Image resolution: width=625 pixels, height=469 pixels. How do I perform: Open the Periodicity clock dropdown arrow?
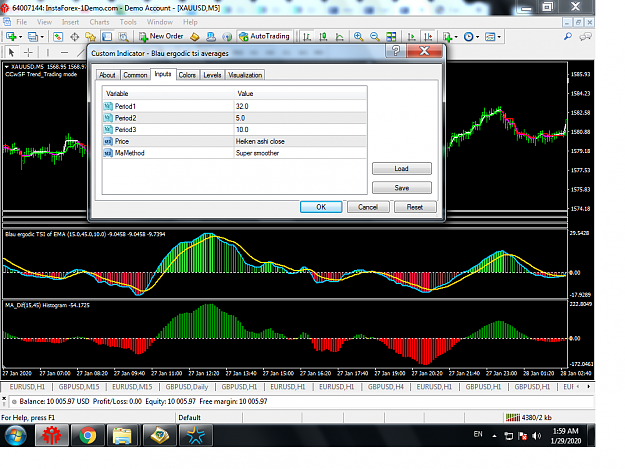(x=478, y=37)
